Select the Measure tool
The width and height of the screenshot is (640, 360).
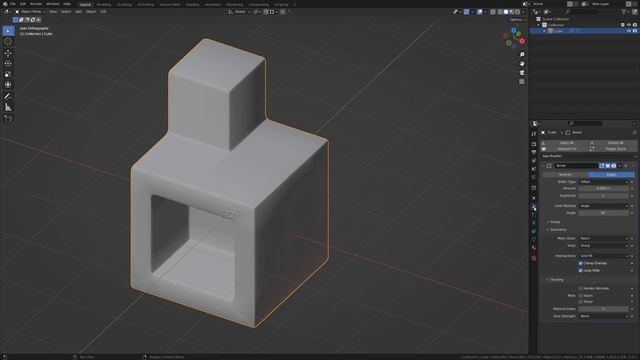pyautogui.click(x=8, y=107)
